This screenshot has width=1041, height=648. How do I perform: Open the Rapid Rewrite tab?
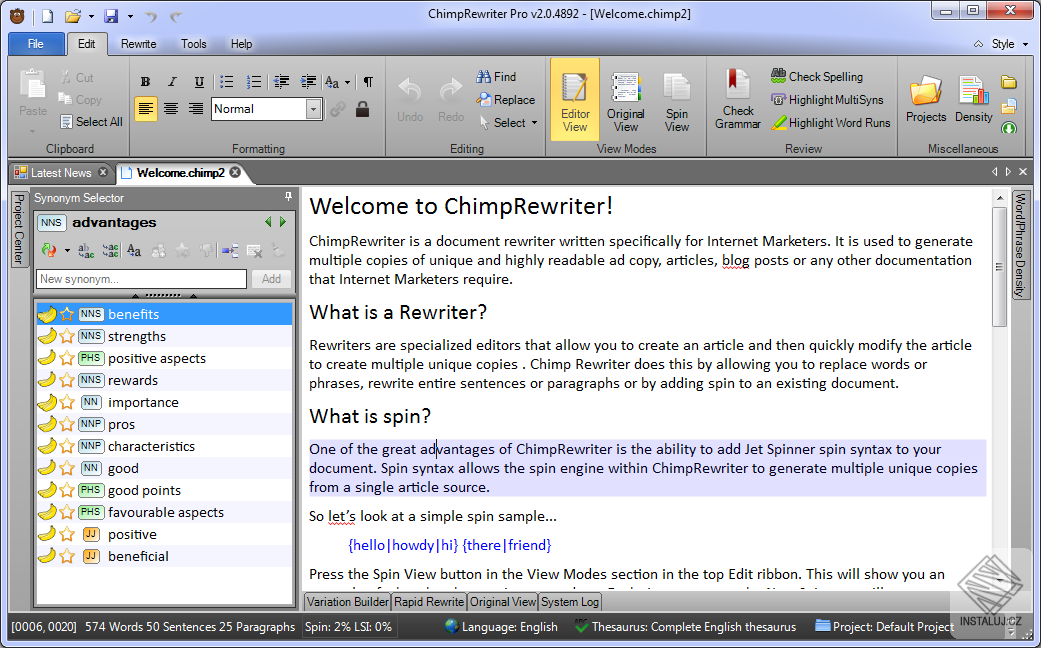[429, 602]
